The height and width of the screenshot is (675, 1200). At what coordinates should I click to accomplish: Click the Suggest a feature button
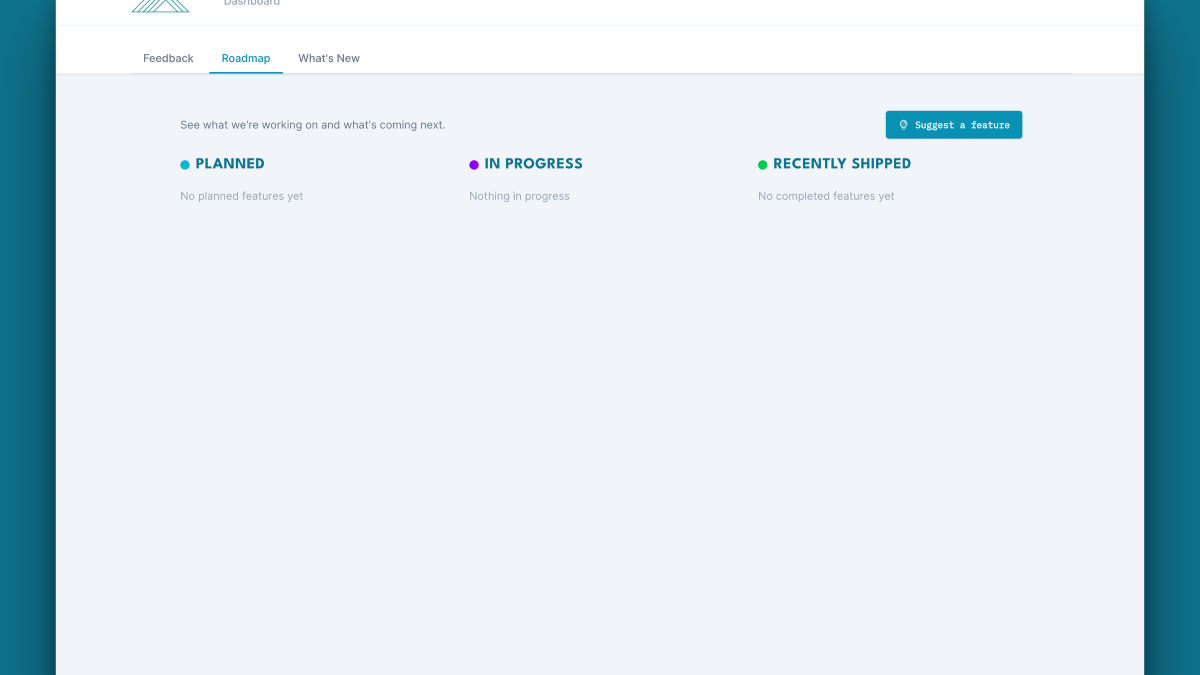[x=954, y=125]
